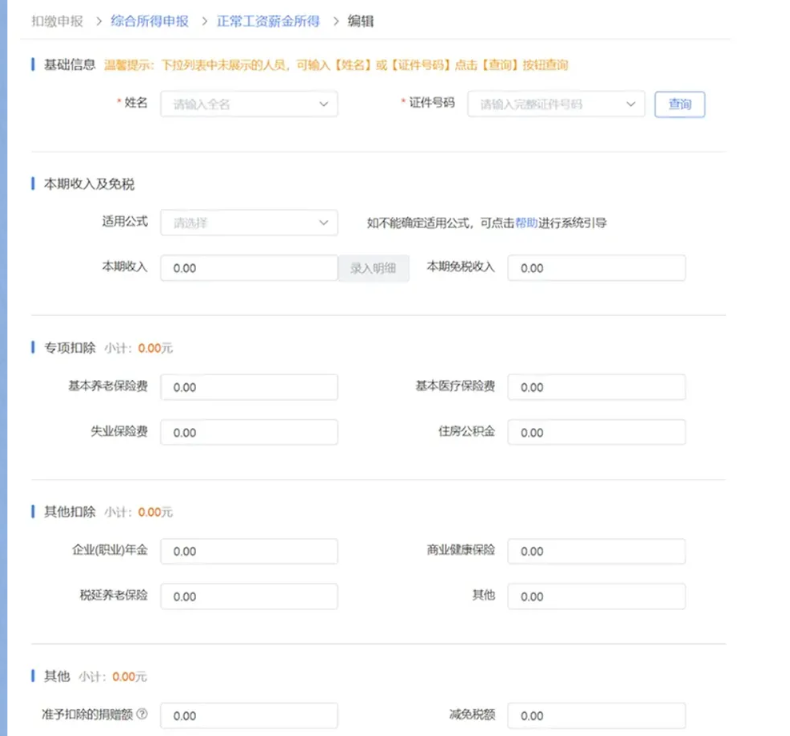Click the 帮助 link
The height and width of the screenshot is (736, 790).
(526, 223)
